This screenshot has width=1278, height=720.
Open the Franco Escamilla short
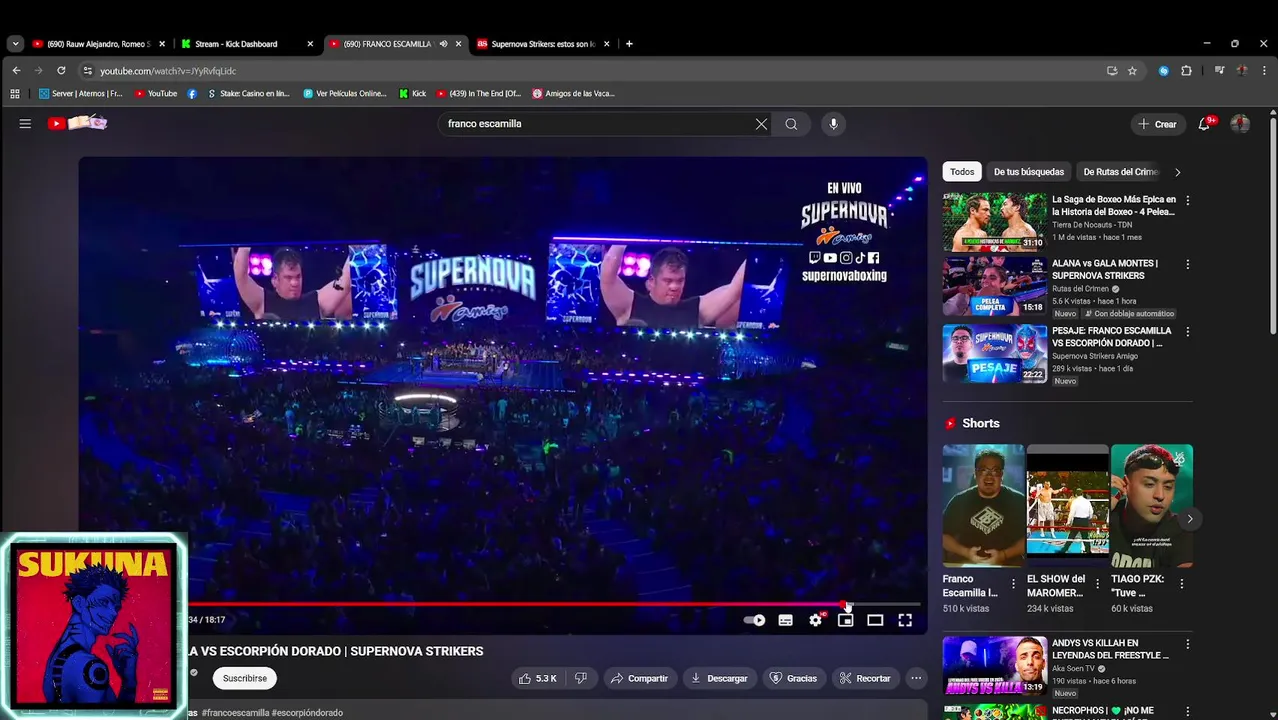(x=983, y=506)
